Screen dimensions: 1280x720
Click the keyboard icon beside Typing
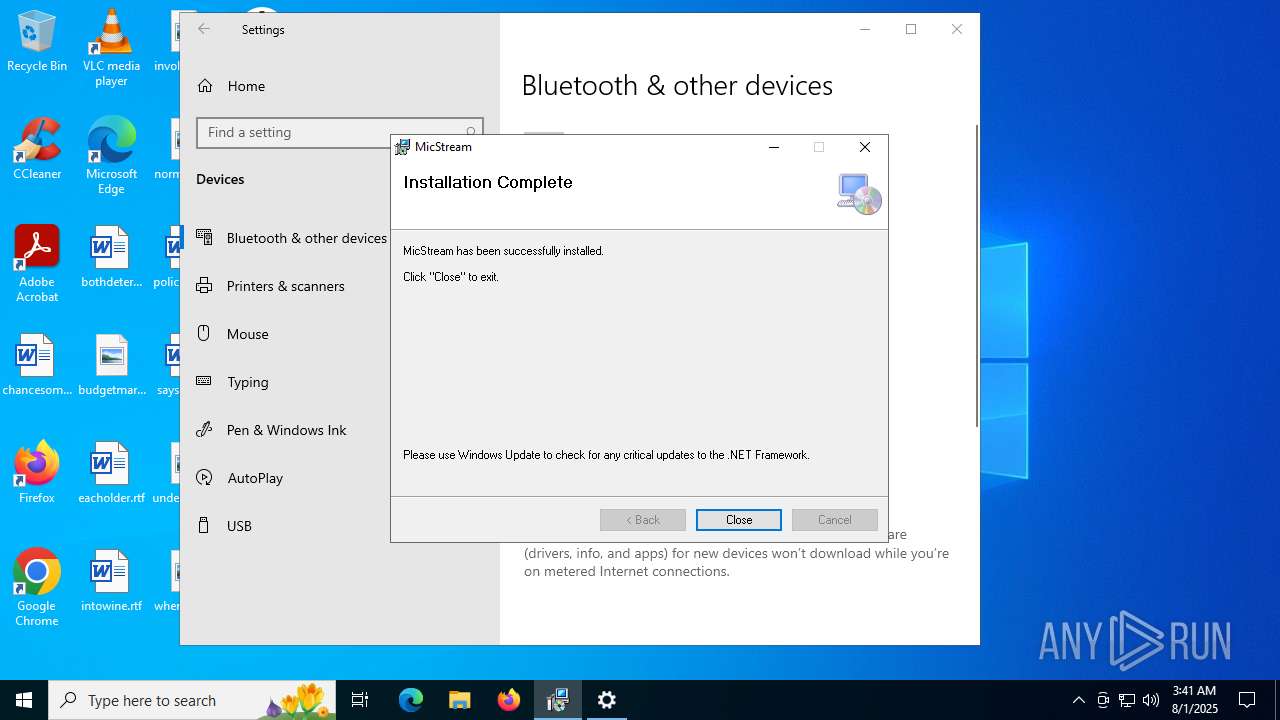click(204, 381)
